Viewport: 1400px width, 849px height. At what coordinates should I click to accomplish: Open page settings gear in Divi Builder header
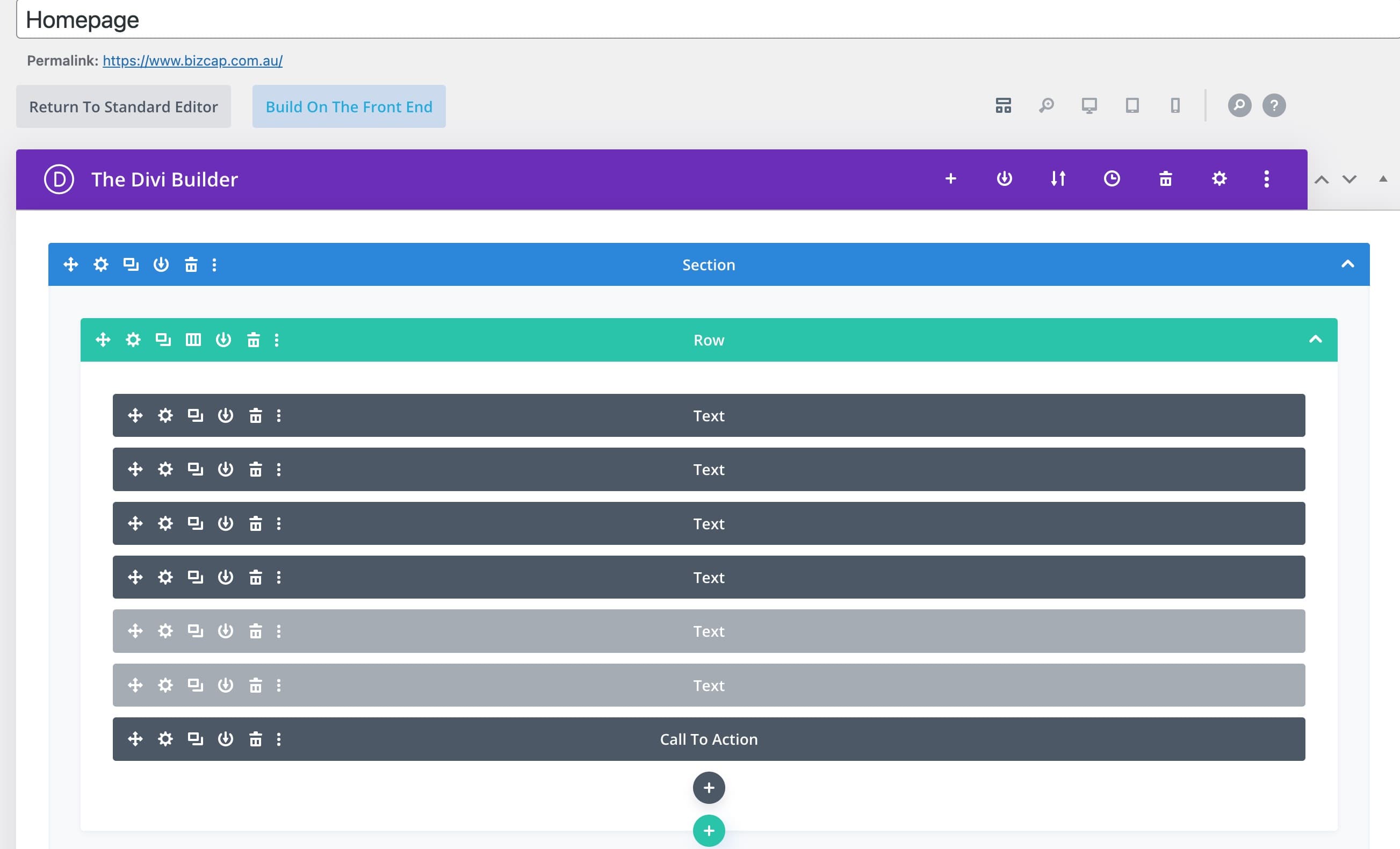(x=1219, y=179)
